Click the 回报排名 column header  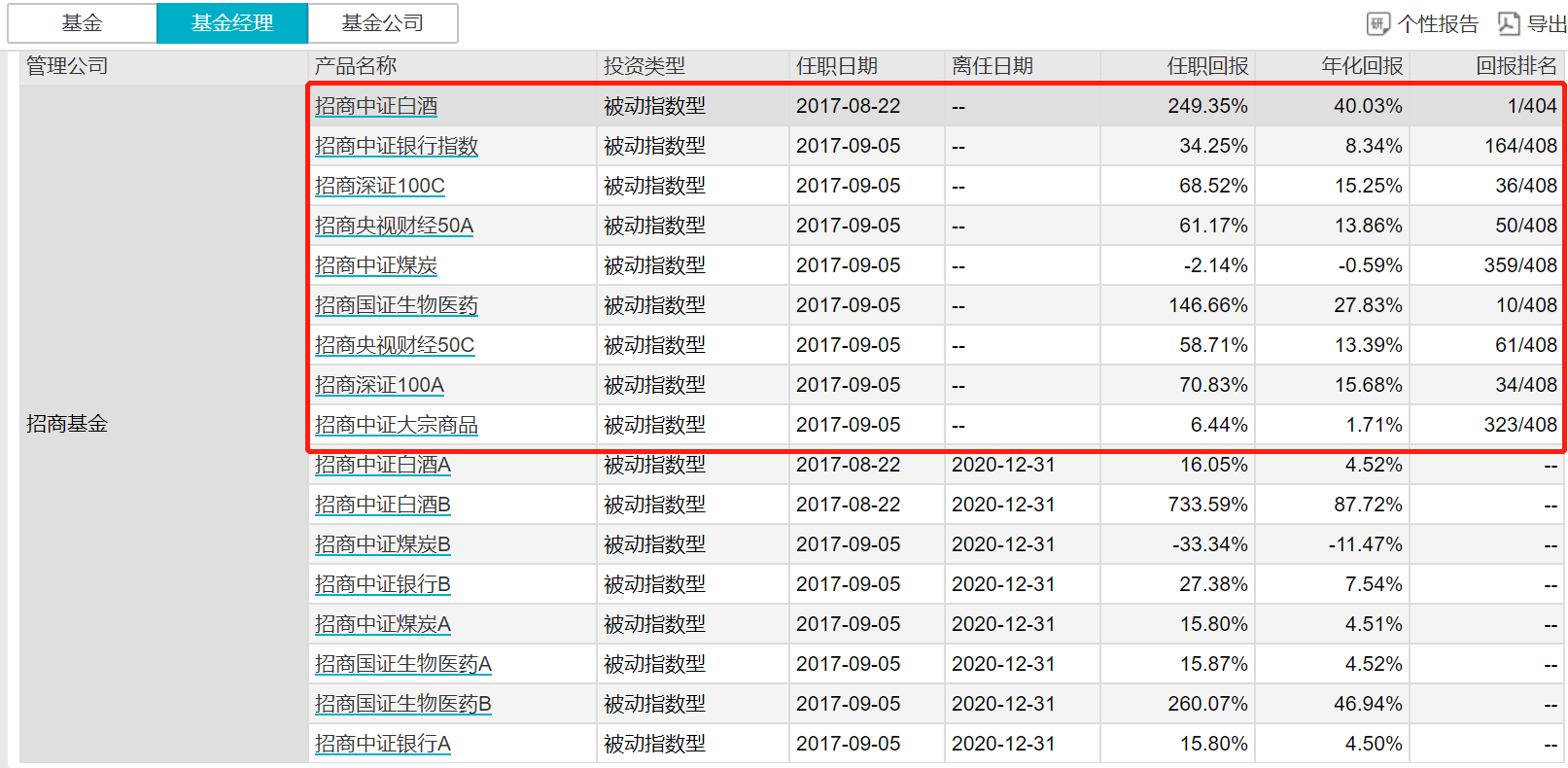tap(1516, 66)
